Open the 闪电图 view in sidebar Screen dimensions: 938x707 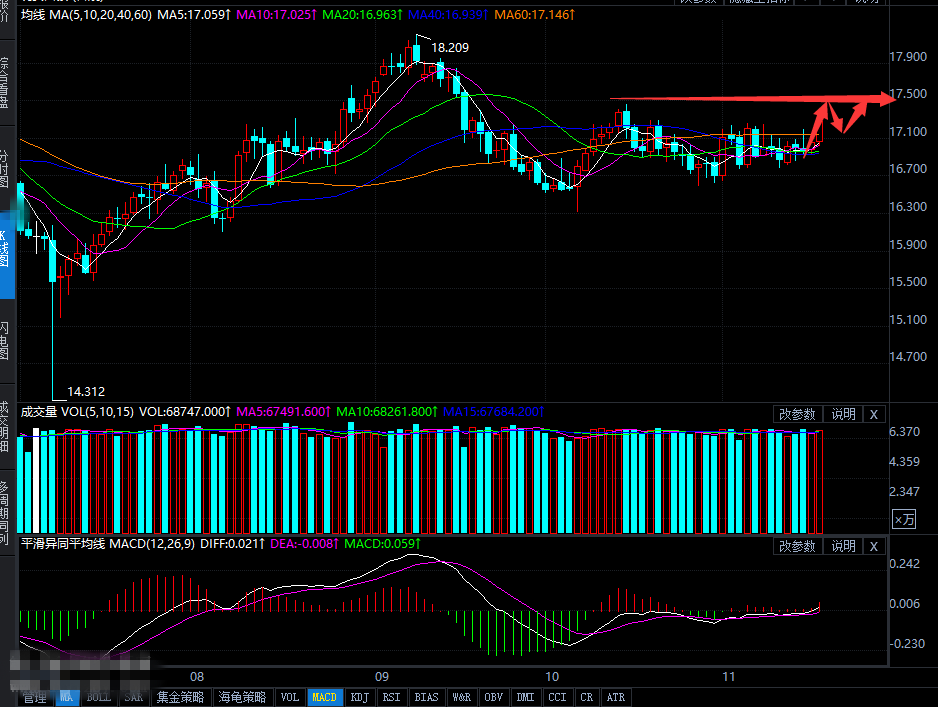(x=6, y=340)
